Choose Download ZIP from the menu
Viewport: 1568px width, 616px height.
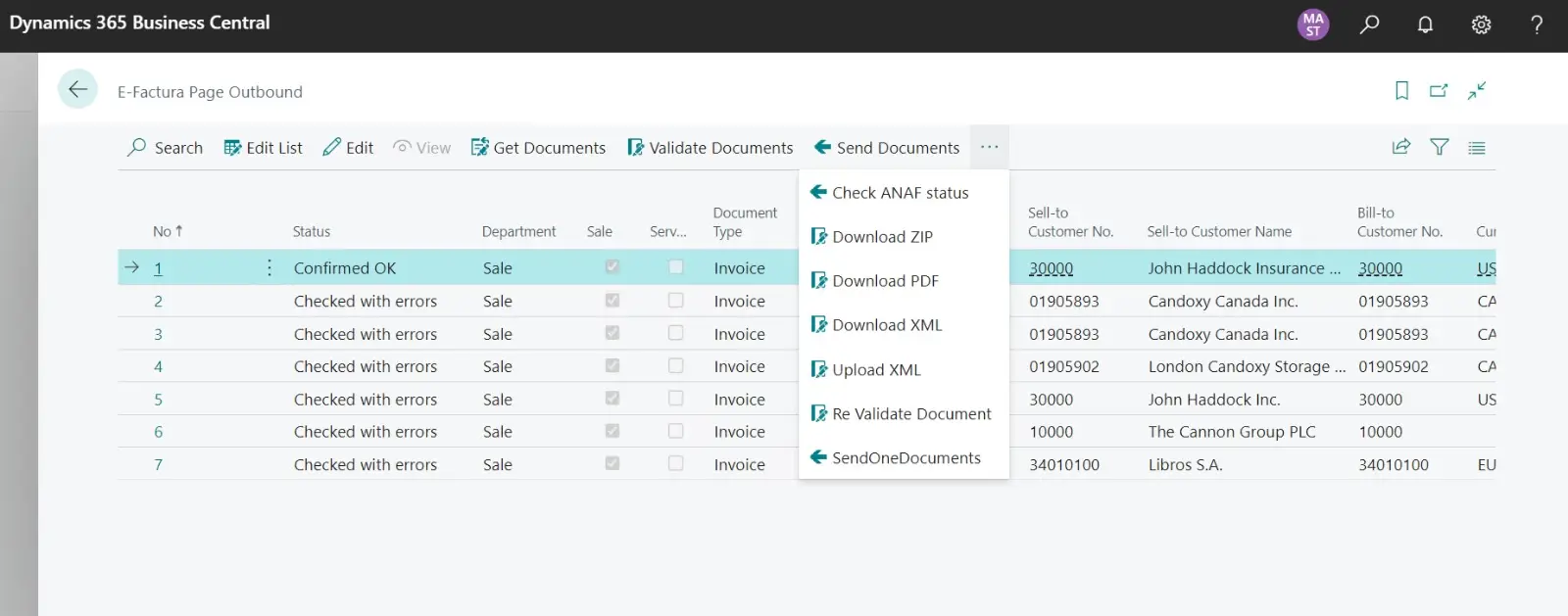click(872, 237)
